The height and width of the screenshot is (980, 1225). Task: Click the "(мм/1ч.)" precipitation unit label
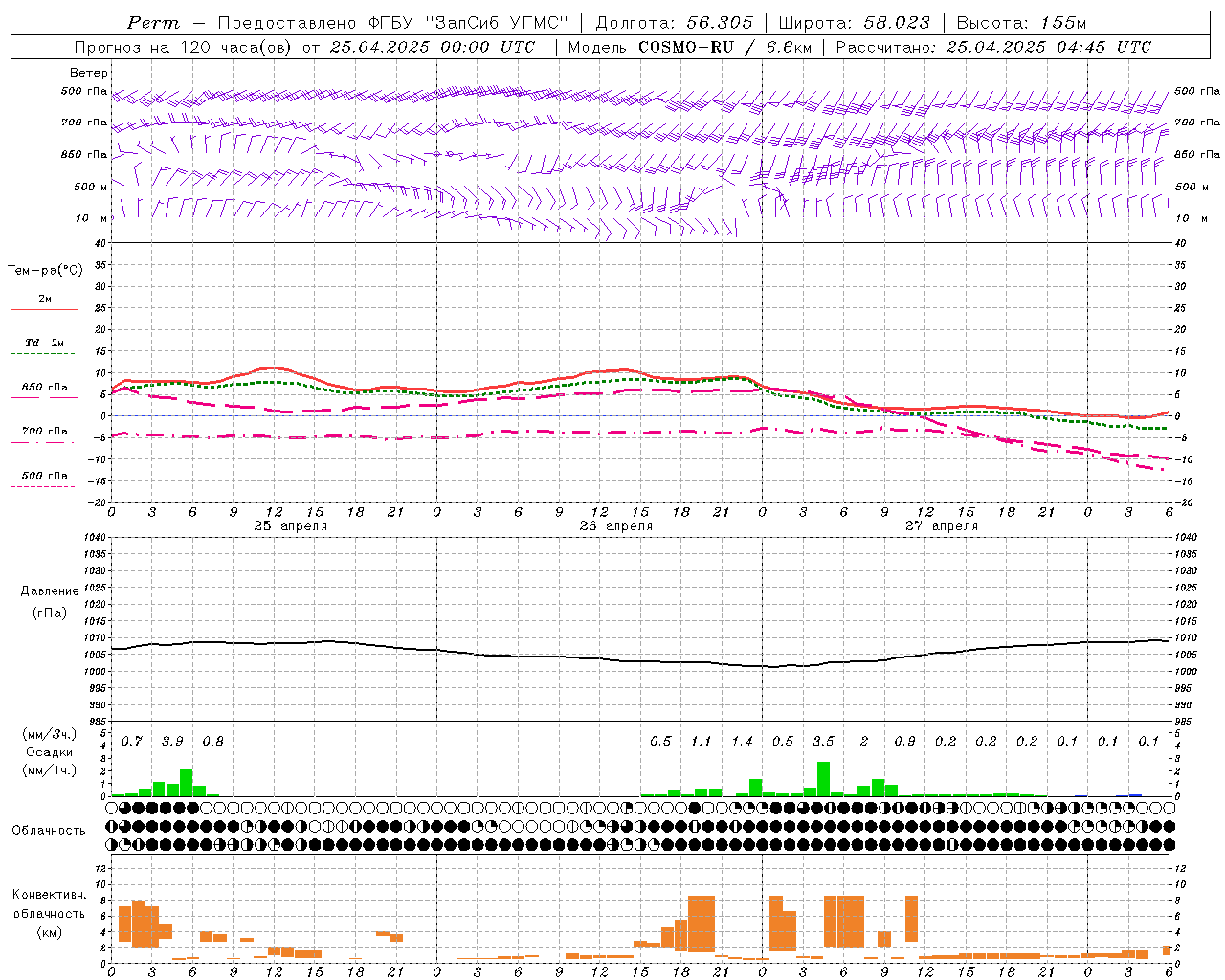click(x=50, y=770)
